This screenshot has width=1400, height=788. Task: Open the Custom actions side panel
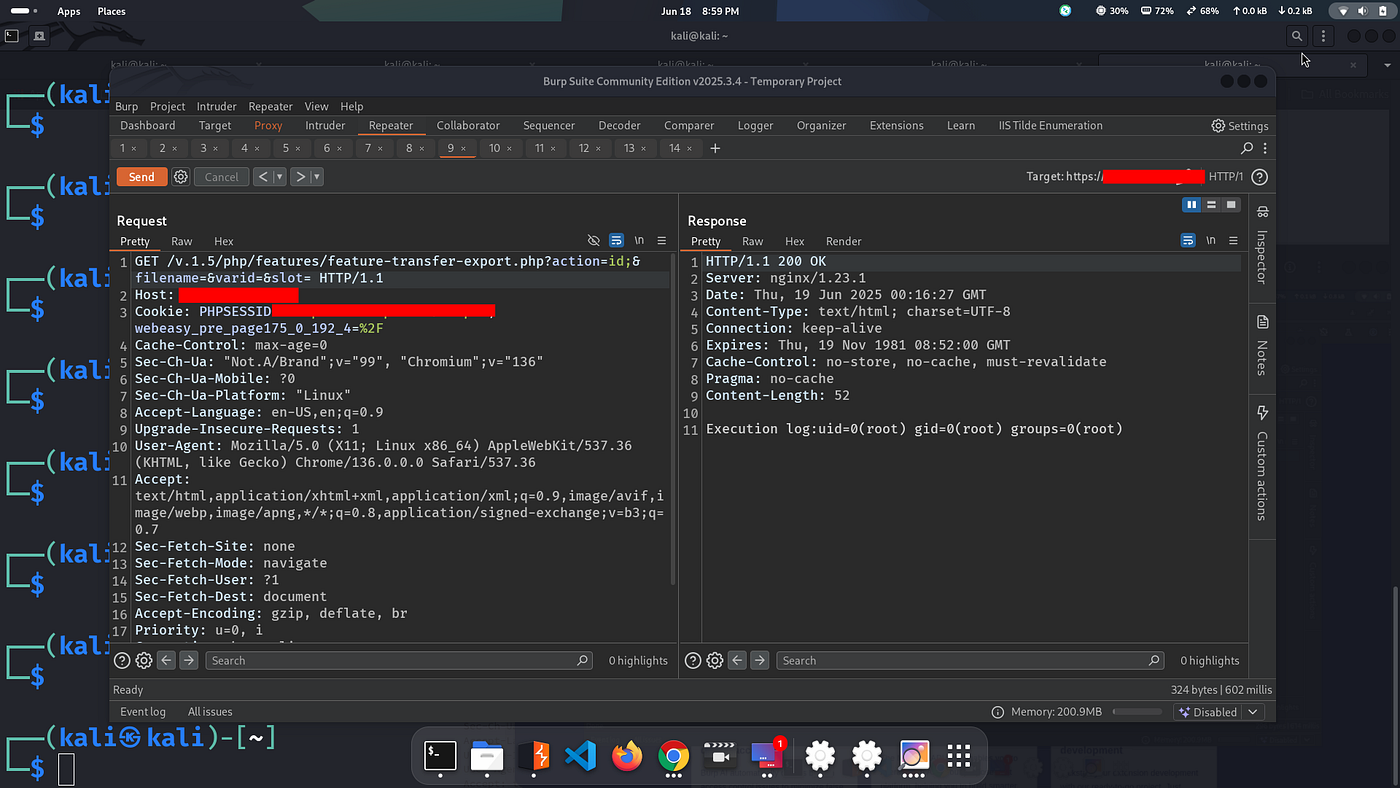1262,463
